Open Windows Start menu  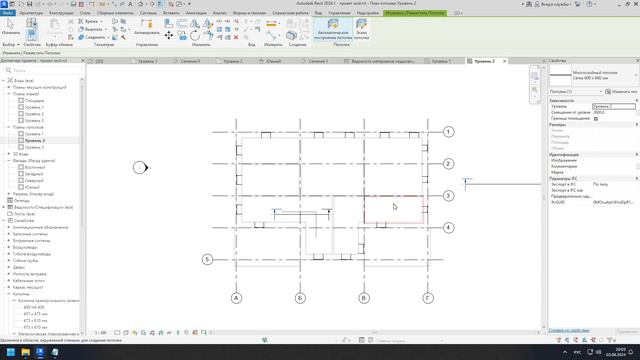11,352
